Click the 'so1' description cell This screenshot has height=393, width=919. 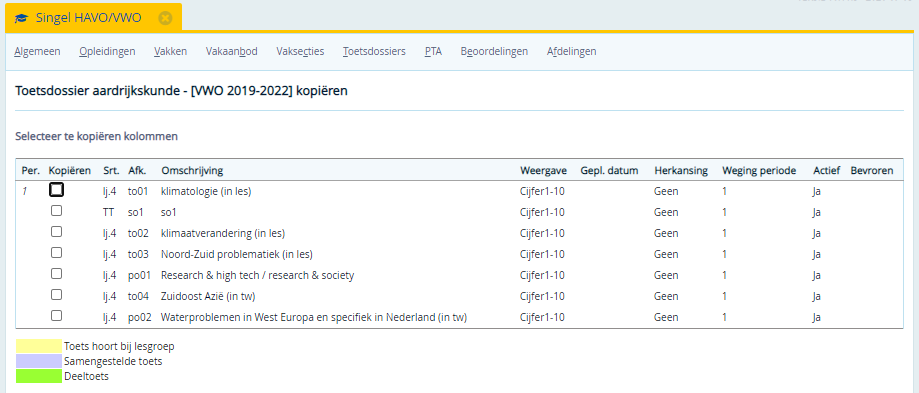point(169,212)
